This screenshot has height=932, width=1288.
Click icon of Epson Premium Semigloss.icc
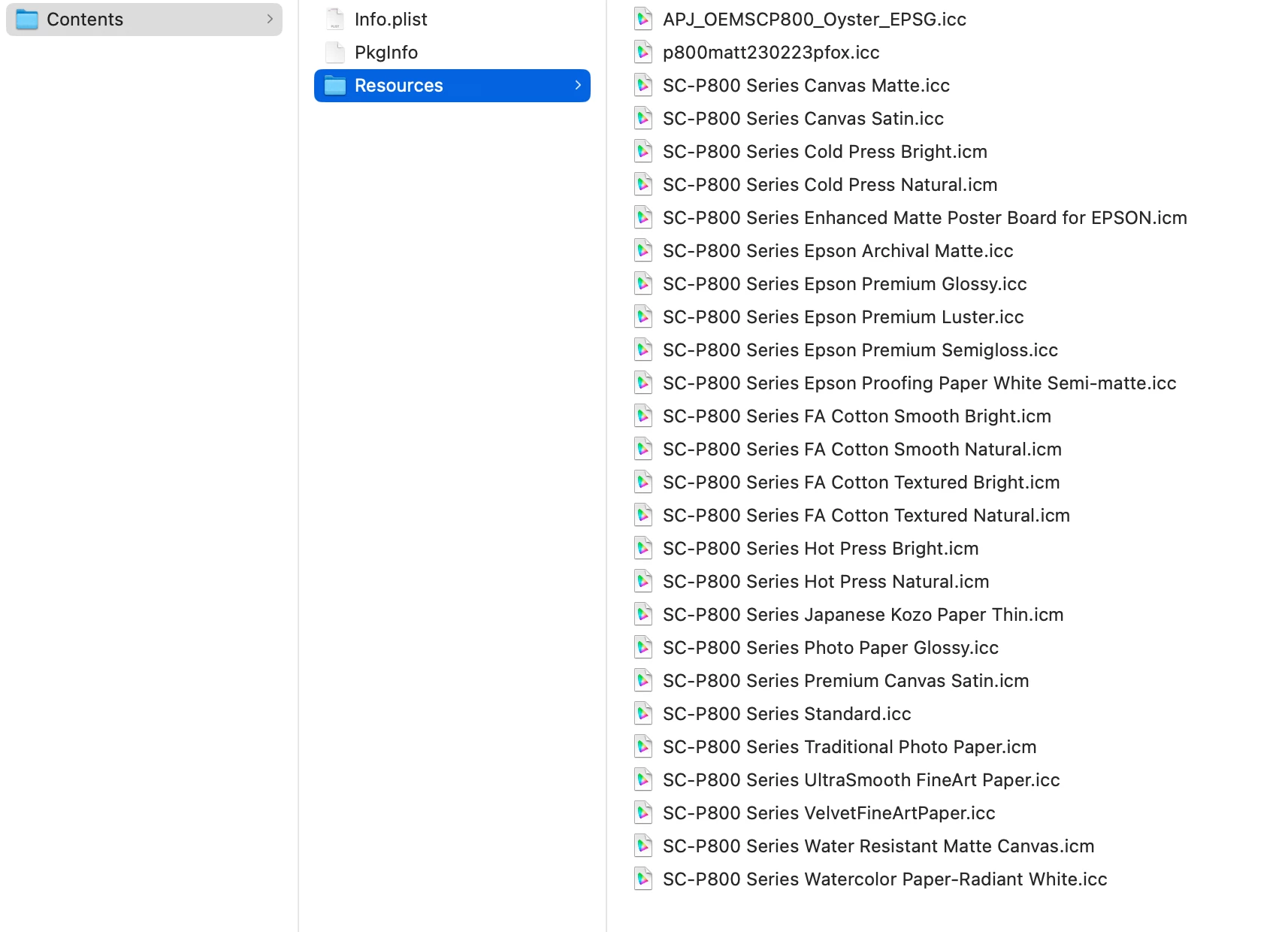[643, 350]
